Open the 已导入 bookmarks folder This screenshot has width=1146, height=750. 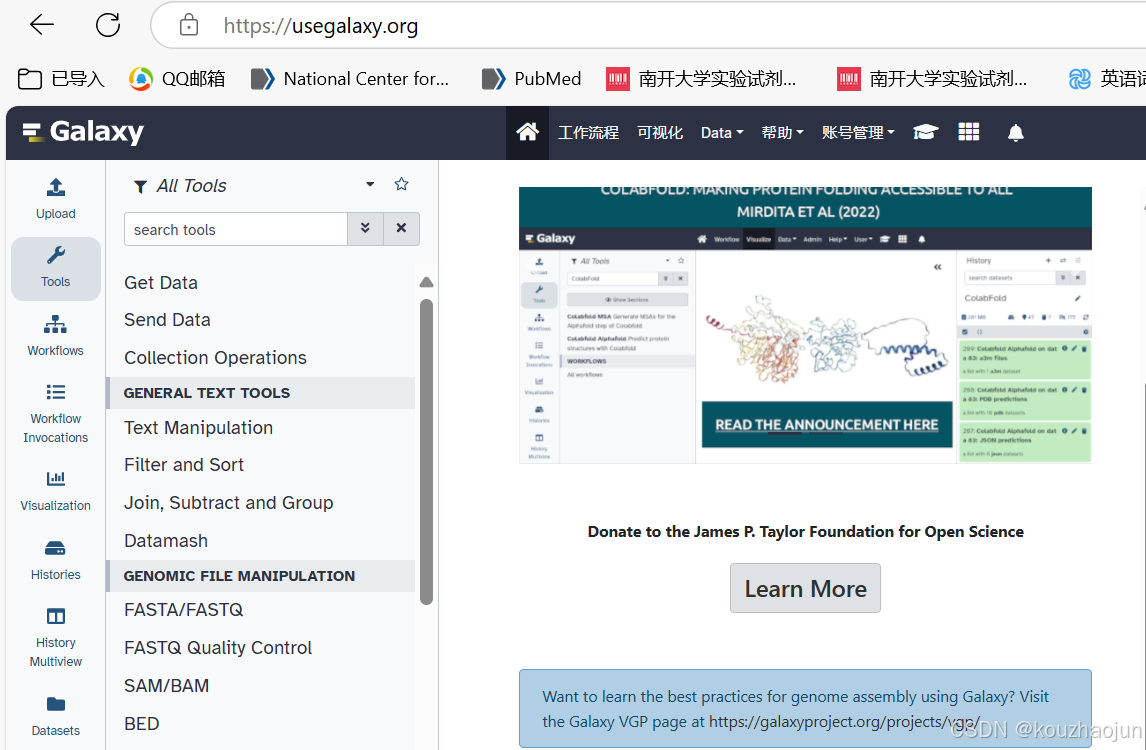[61, 79]
